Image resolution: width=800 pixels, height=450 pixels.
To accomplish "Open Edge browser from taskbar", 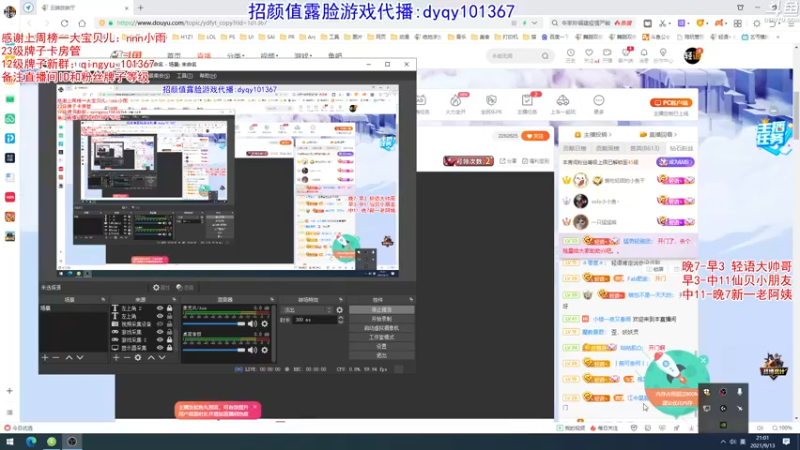I will [31, 442].
